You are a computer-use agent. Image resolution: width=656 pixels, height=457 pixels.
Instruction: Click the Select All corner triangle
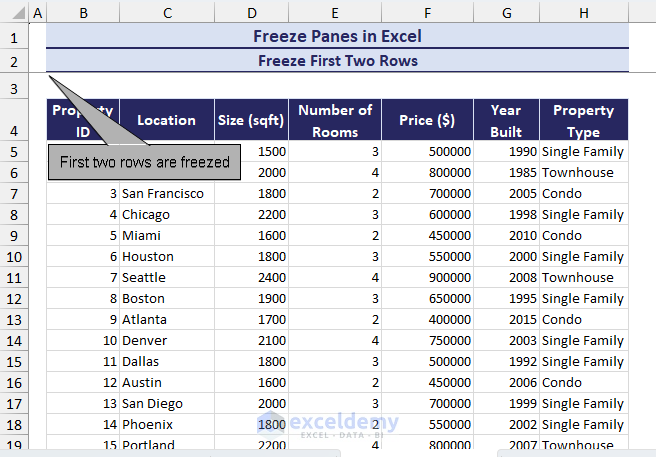coord(17,13)
